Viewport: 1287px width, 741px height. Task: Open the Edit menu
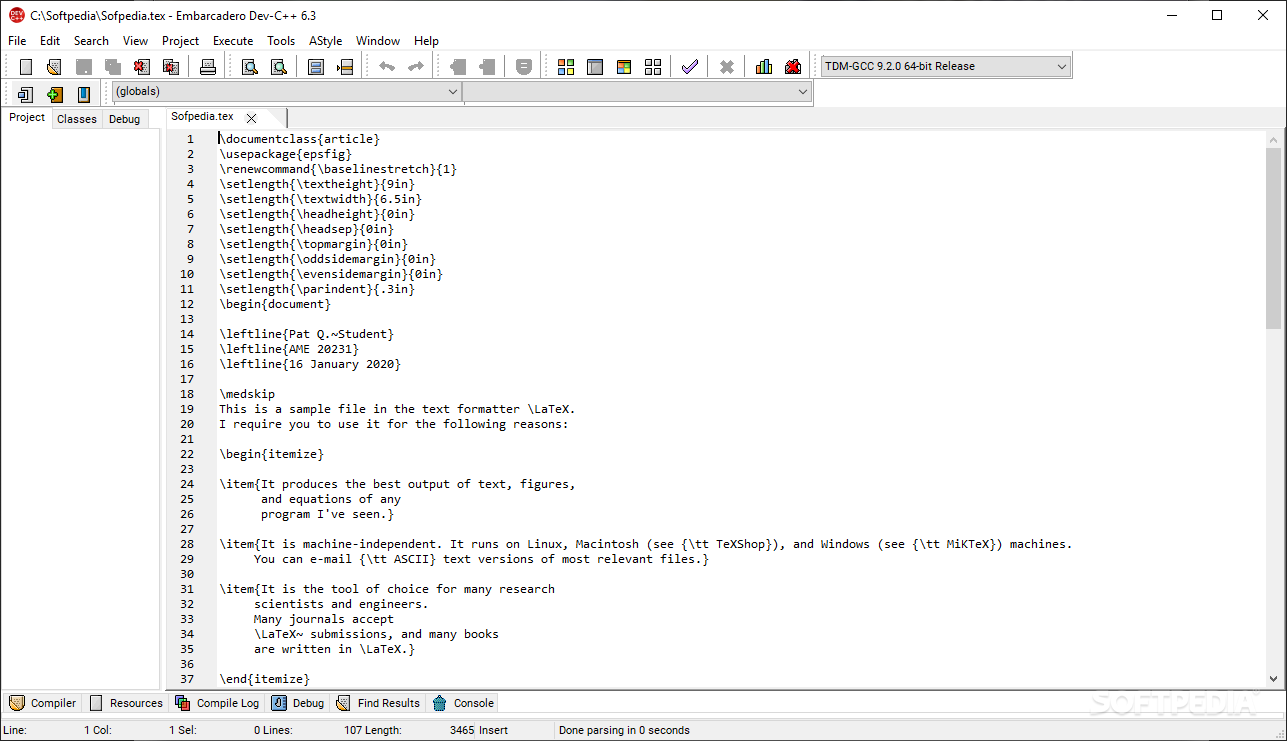tap(50, 41)
